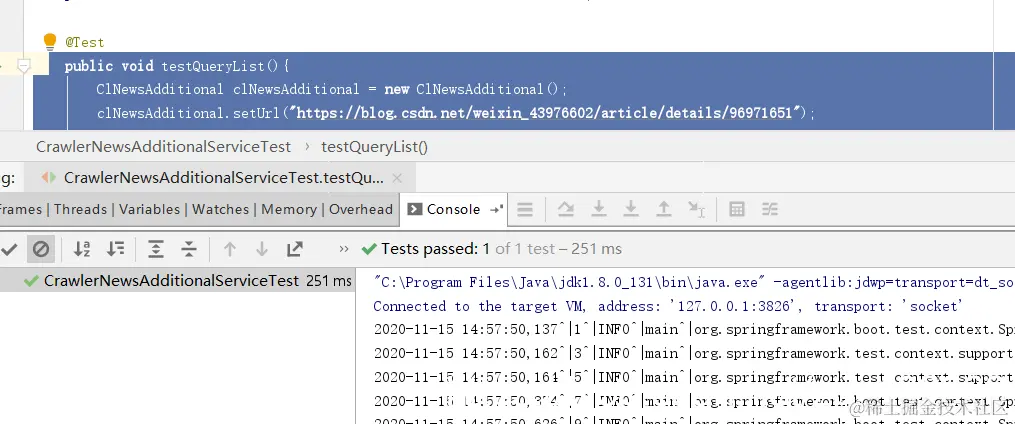Click the Step Into debugger icon
Screen dimensions: 1015x424
pos(599,209)
